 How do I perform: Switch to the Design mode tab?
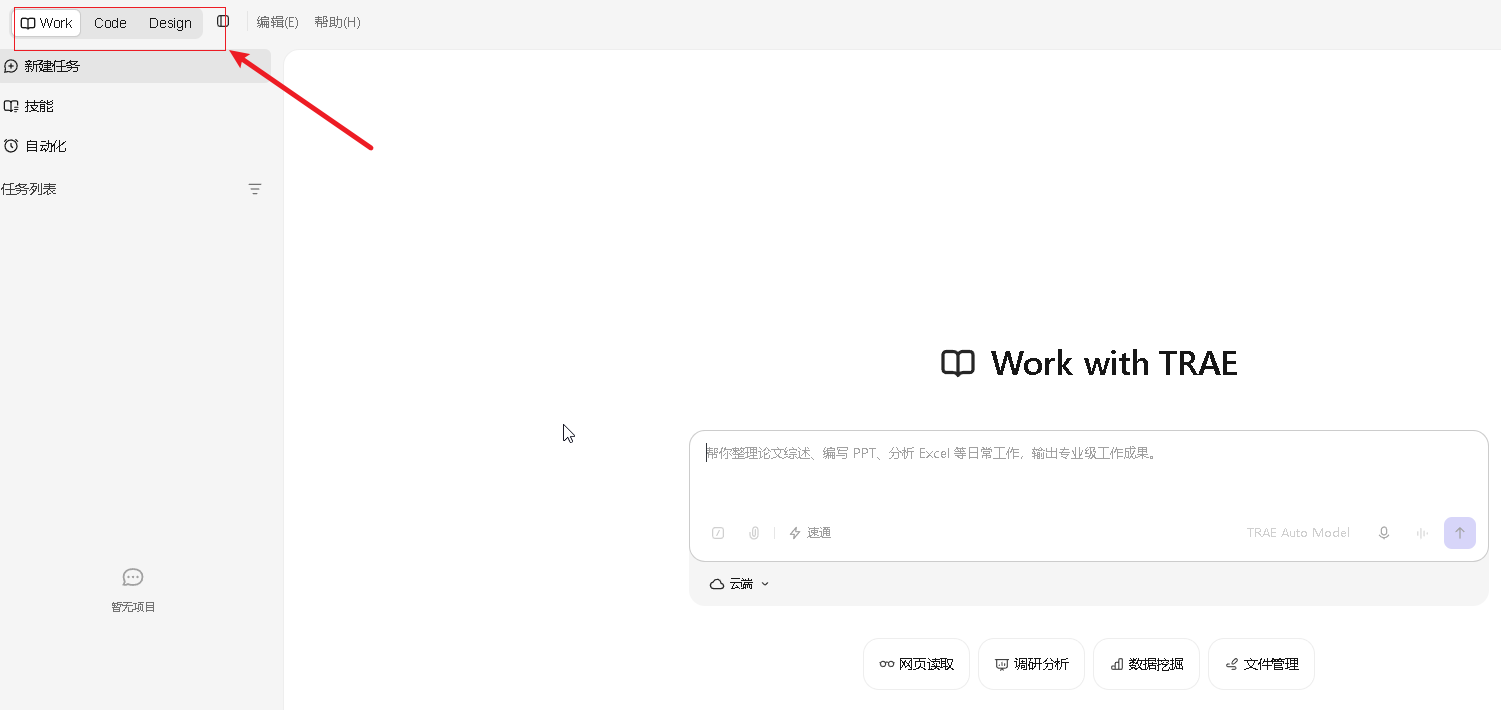(x=170, y=23)
